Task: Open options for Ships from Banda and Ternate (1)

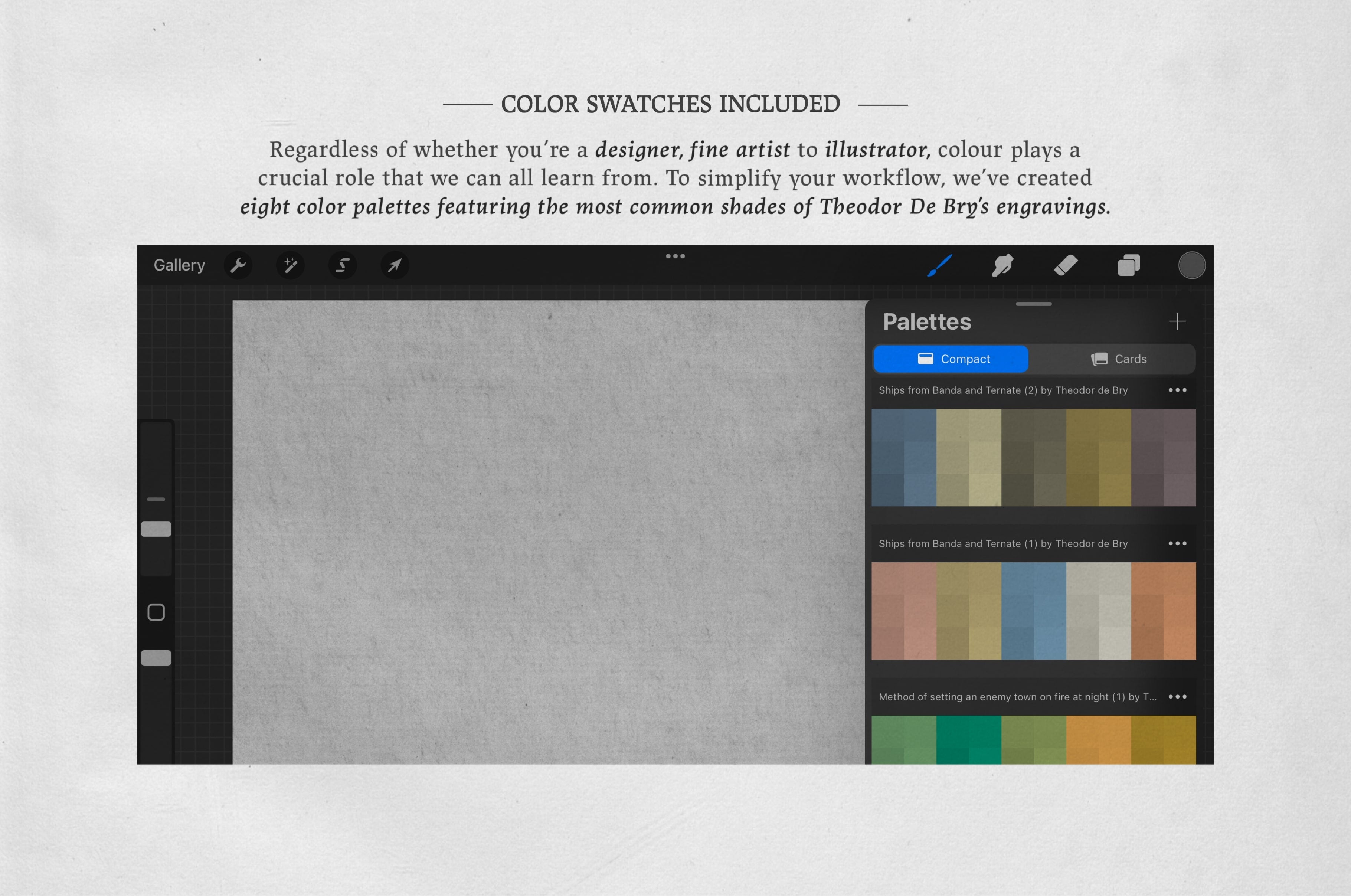Action: point(1177,543)
